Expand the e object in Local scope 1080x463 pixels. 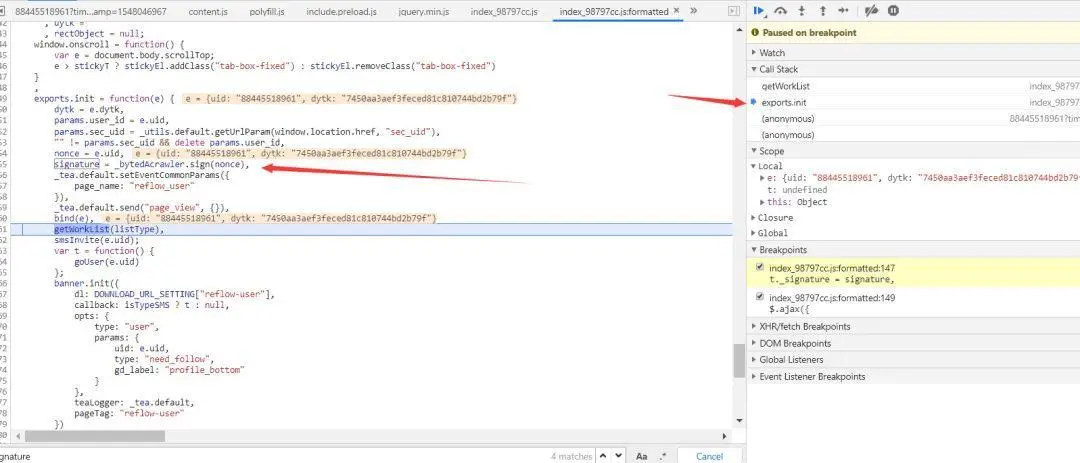click(762, 178)
